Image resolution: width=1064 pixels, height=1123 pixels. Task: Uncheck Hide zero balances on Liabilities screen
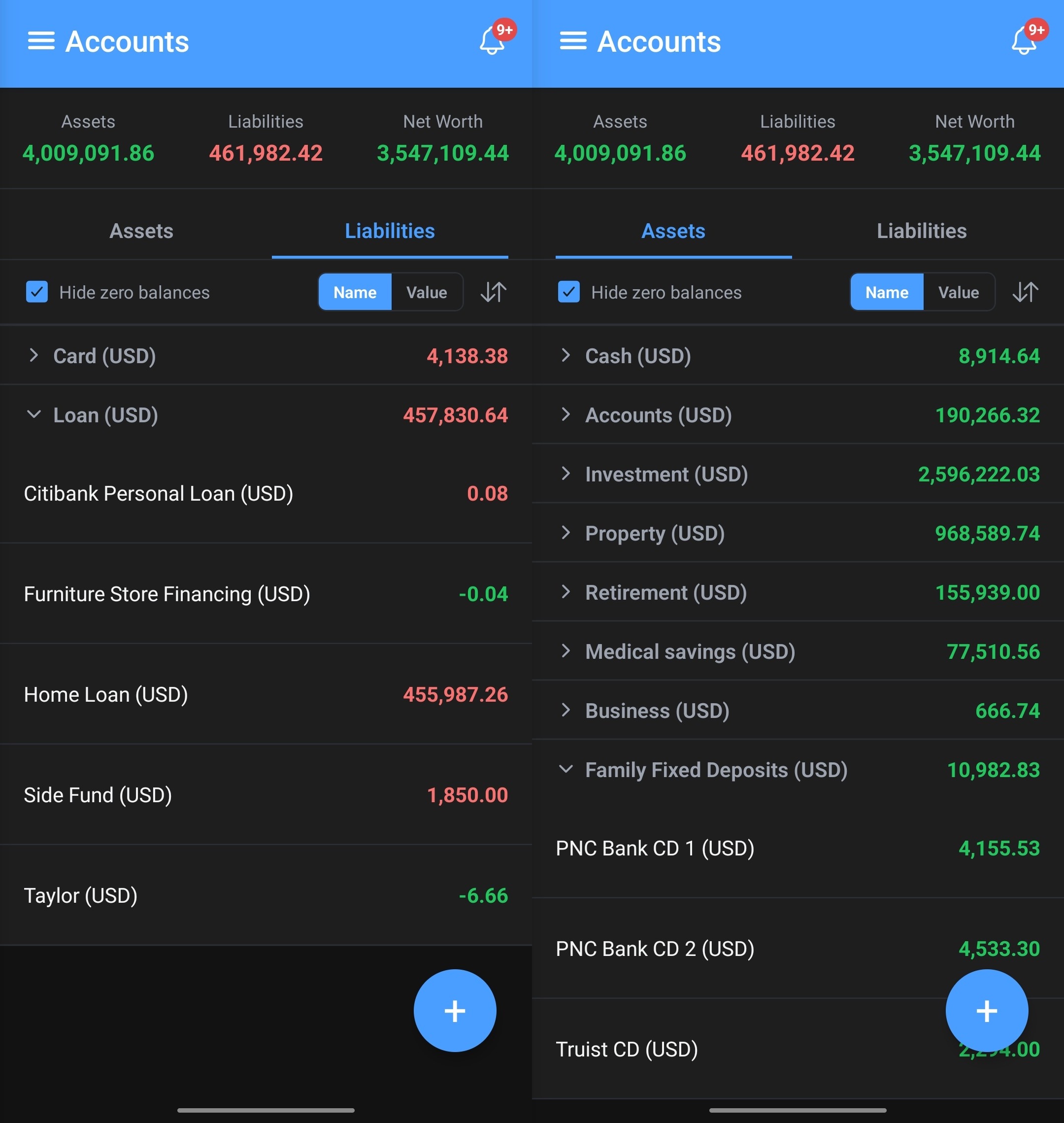pyautogui.click(x=37, y=292)
